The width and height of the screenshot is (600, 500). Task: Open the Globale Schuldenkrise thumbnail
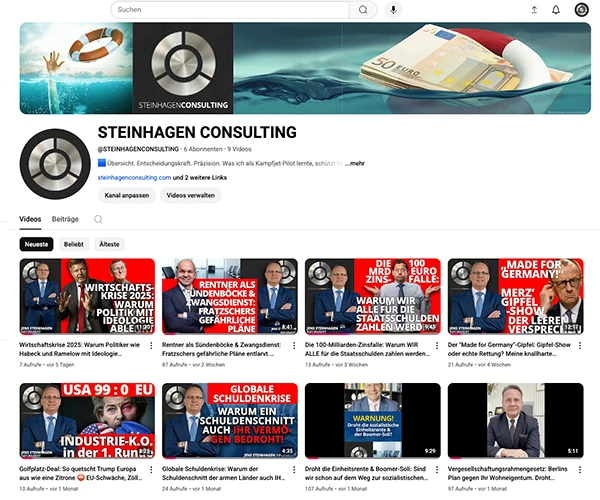[230, 420]
